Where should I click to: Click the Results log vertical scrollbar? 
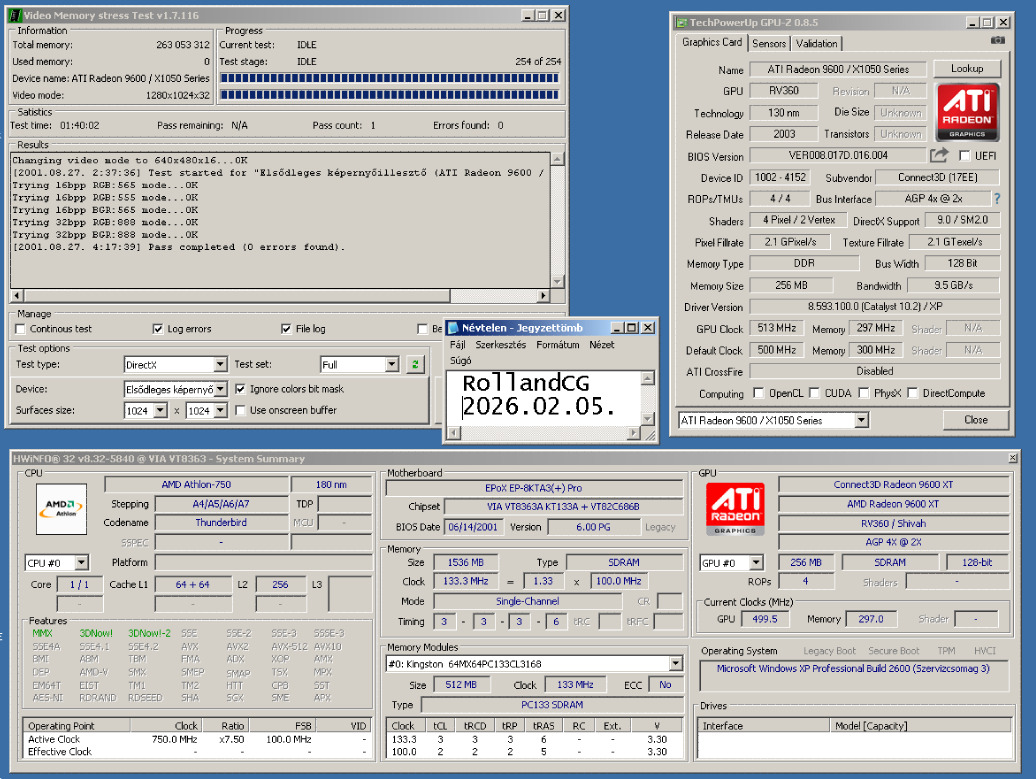tap(557, 220)
